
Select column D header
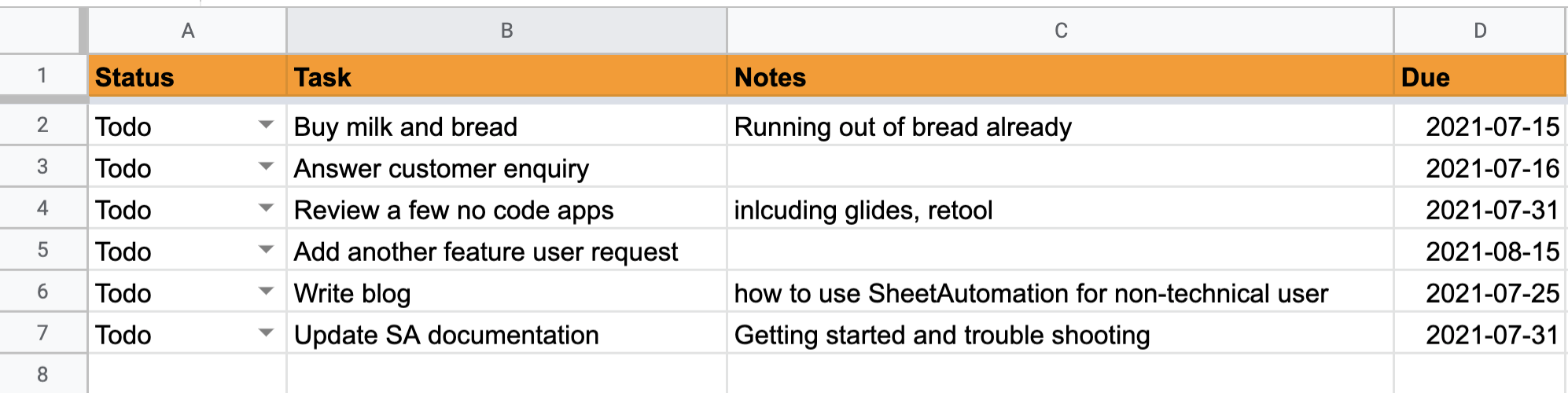tap(1480, 31)
